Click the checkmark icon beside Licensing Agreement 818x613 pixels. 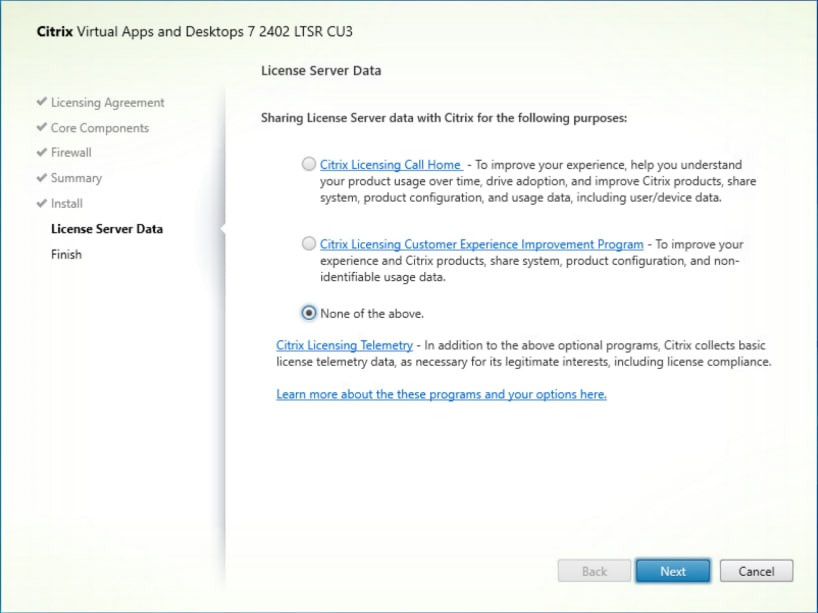[x=42, y=102]
